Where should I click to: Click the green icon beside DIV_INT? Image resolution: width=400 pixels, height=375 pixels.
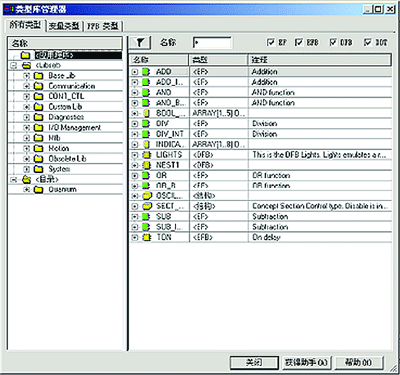(x=146, y=134)
